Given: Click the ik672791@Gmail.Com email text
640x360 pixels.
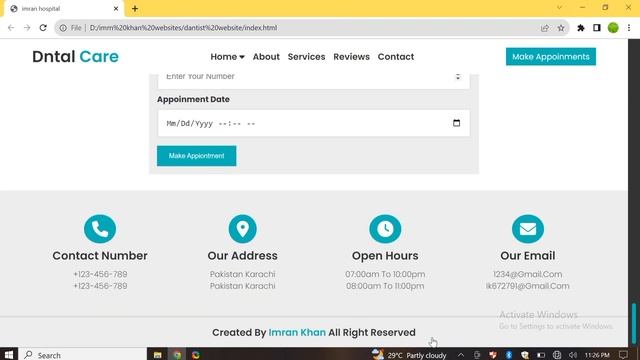Looking at the screenshot, I should (528, 286).
